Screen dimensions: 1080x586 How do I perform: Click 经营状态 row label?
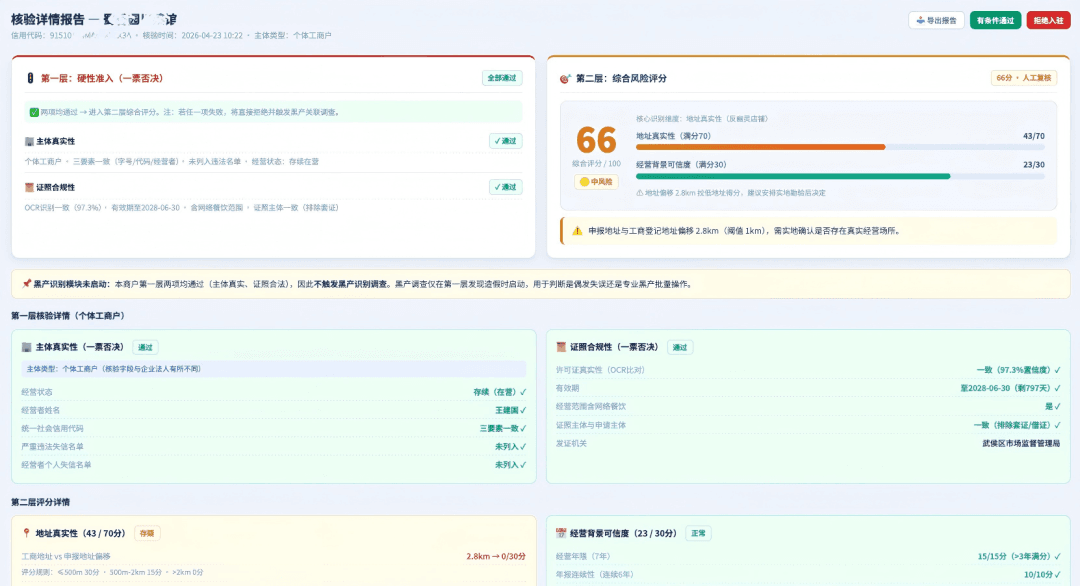(x=37, y=392)
